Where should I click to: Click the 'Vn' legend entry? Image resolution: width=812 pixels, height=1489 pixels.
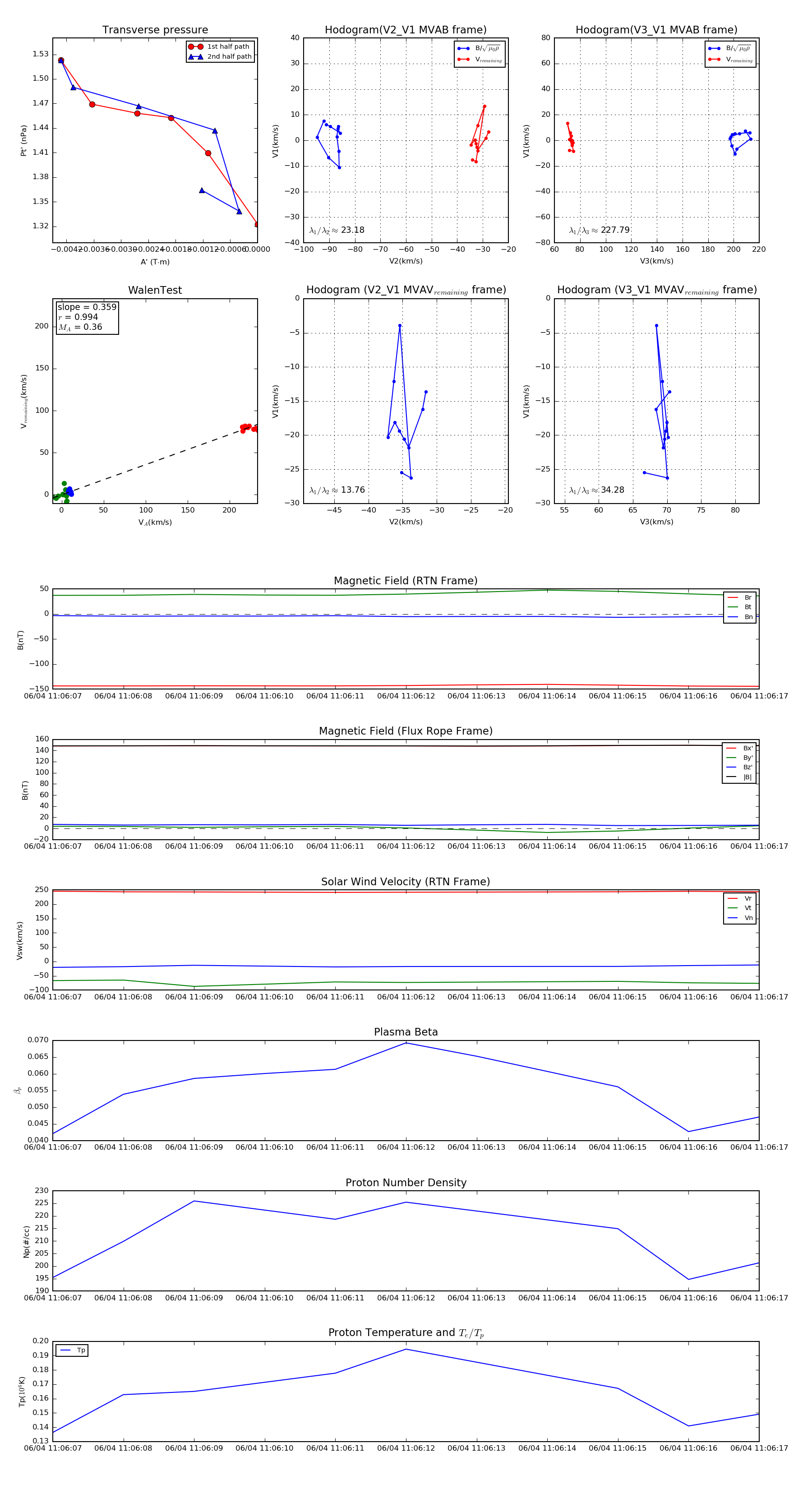pos(740,918)
